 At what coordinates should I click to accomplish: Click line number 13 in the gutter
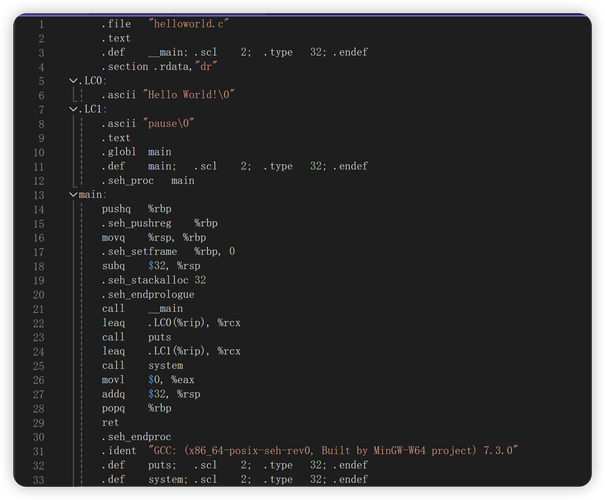click(38, 195)
